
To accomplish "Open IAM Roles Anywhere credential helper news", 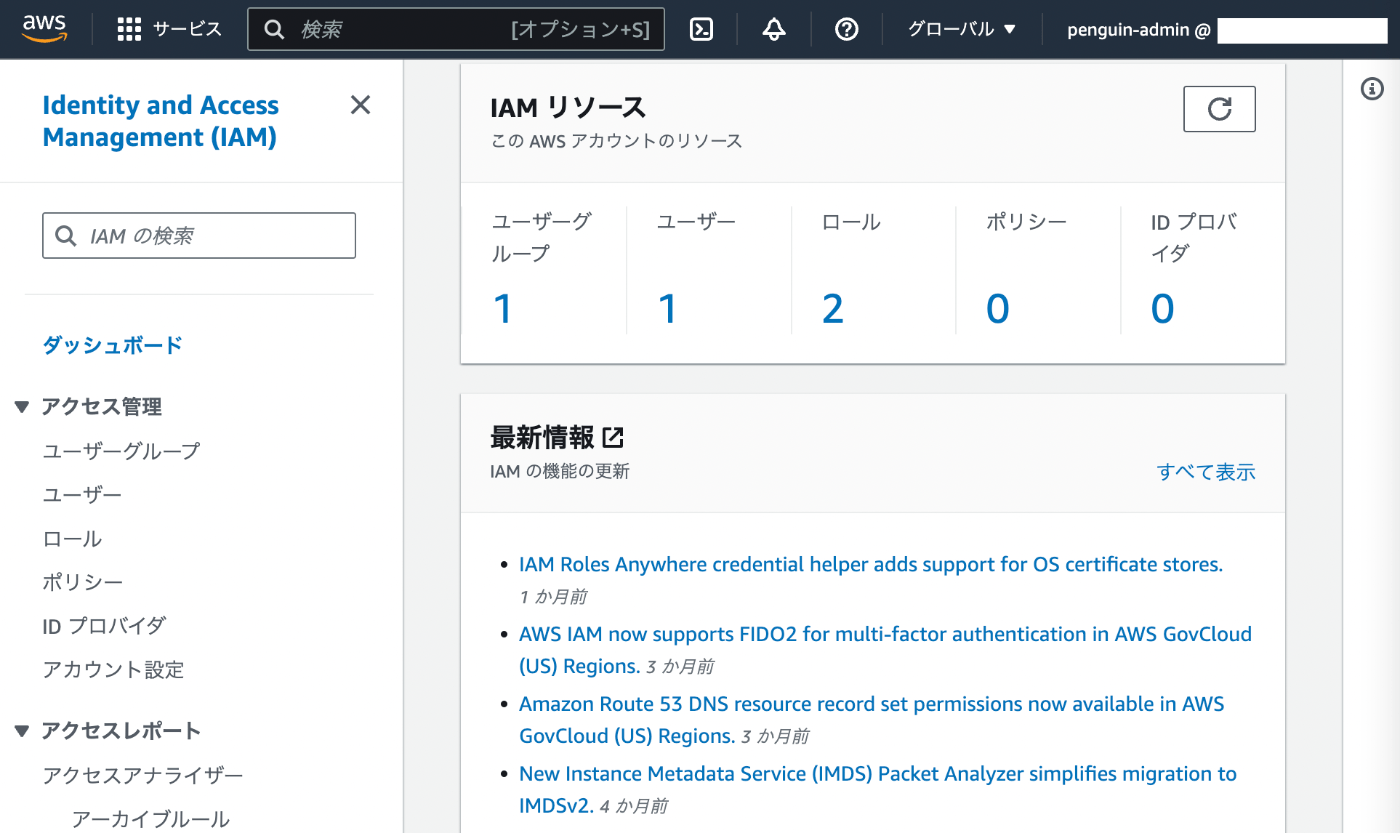I will (x=871, y=565).
